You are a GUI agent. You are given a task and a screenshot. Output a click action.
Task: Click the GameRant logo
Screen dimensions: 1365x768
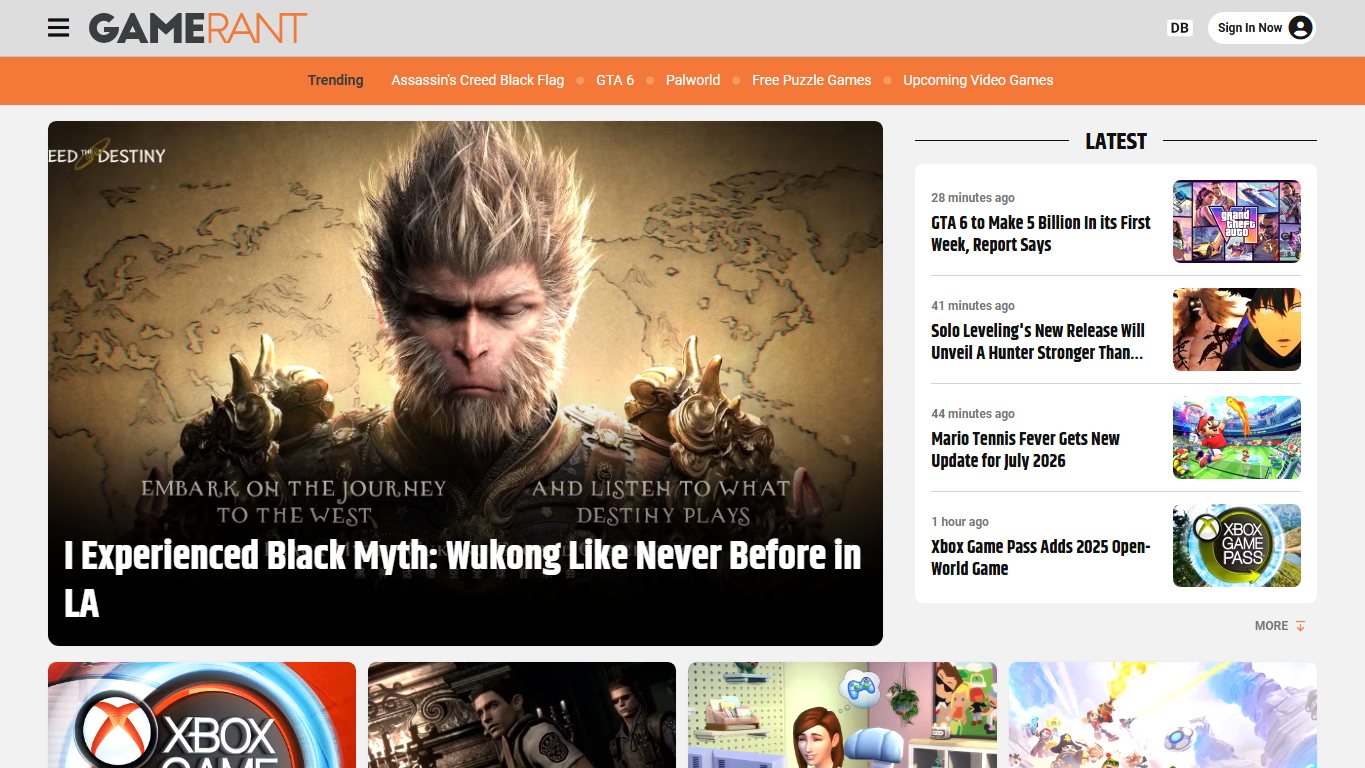[198, 28]
